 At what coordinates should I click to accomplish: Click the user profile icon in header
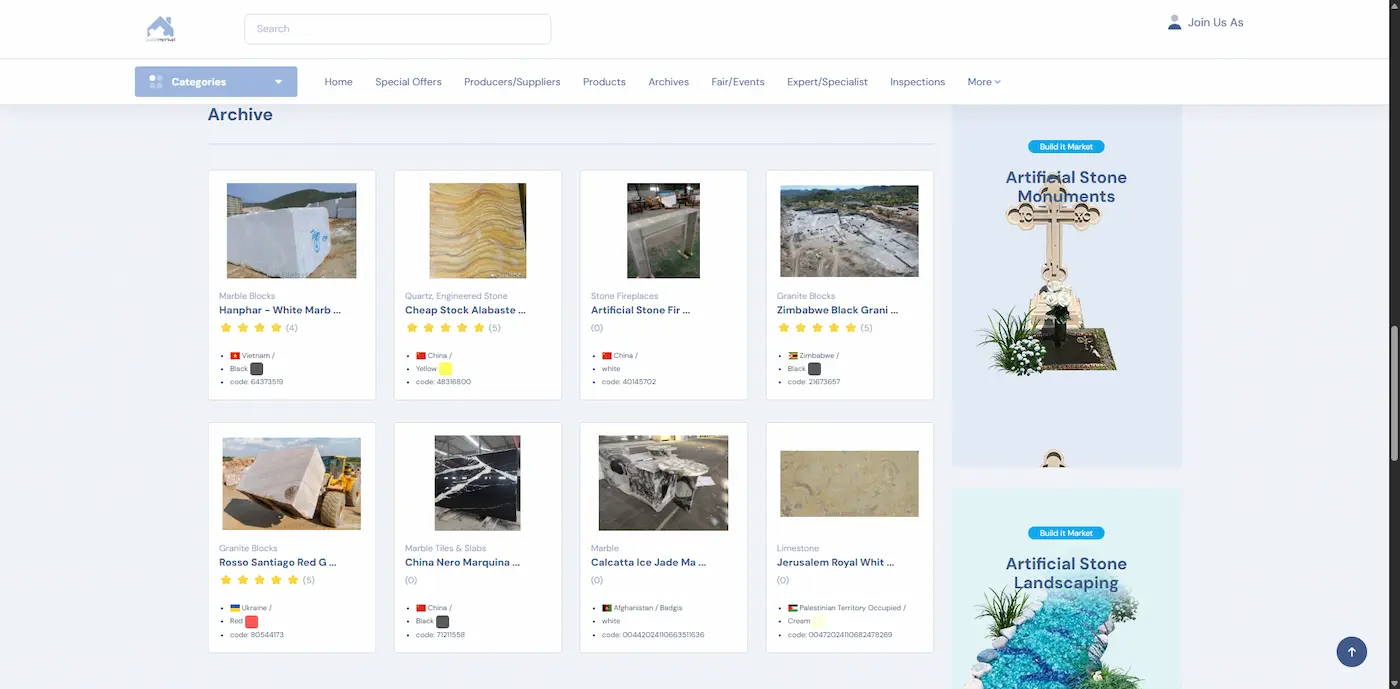tap(1174, 22)
